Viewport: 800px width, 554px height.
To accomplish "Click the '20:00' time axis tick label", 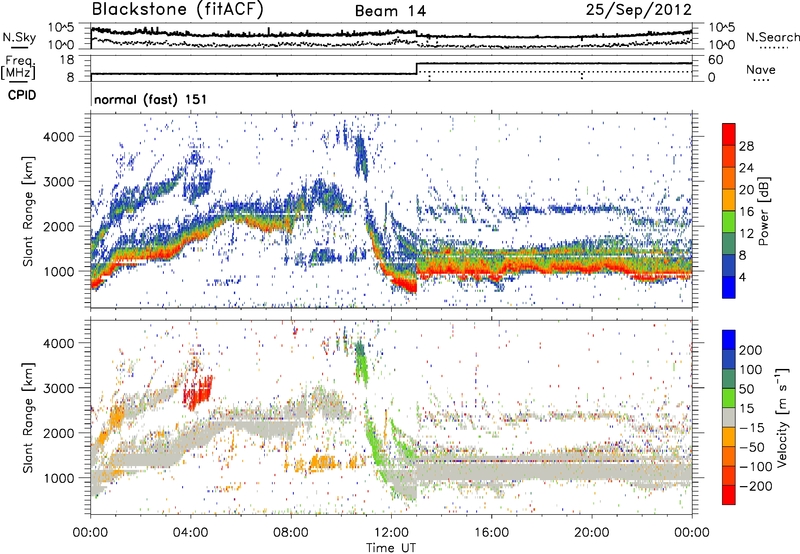I will coord(591,533).
